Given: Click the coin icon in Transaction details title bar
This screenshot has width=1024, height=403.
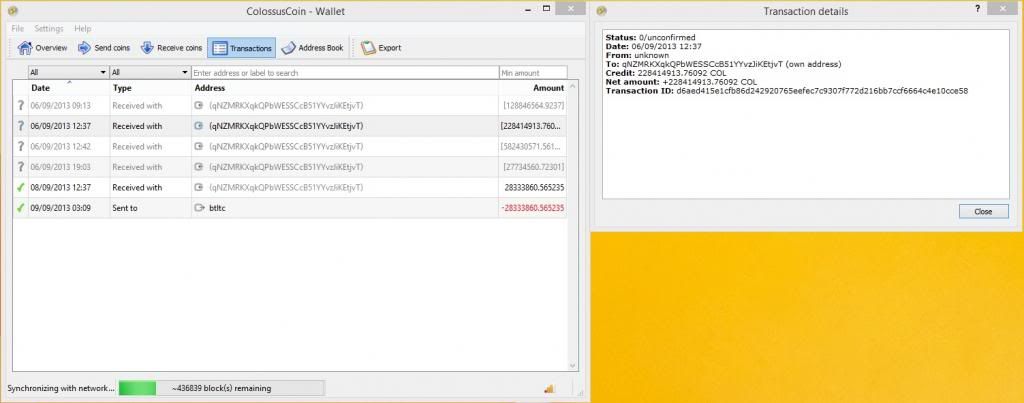Looking at the screenshot, I should click(x=601, y=10).
